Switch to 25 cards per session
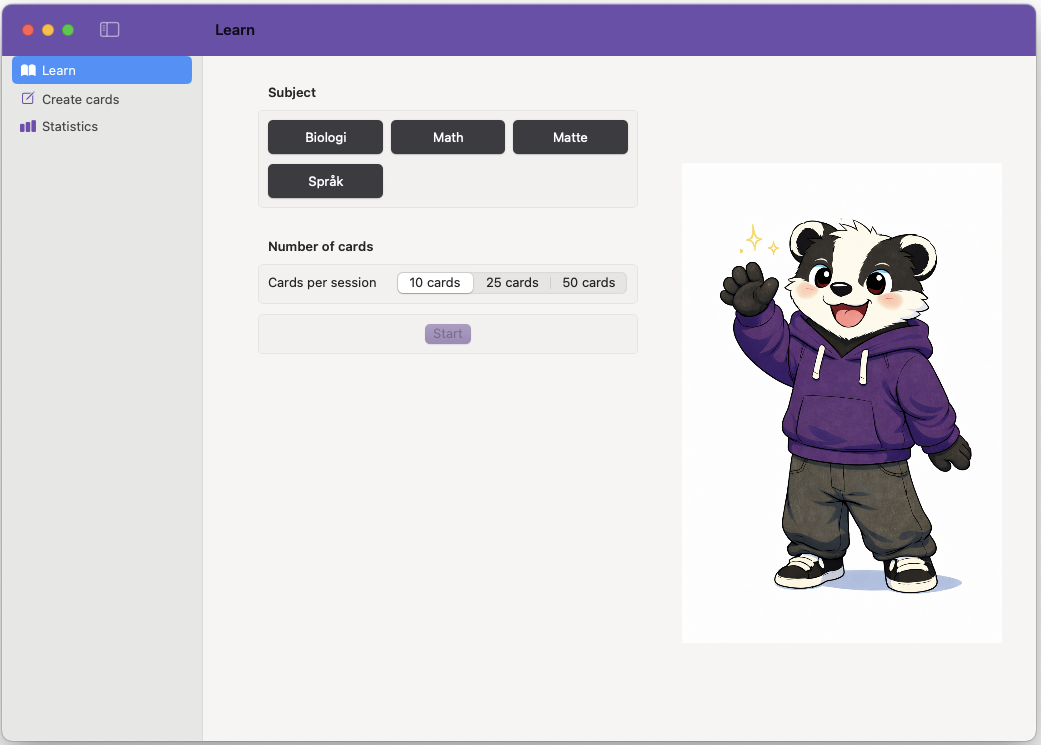 click(x=512, y=283)
